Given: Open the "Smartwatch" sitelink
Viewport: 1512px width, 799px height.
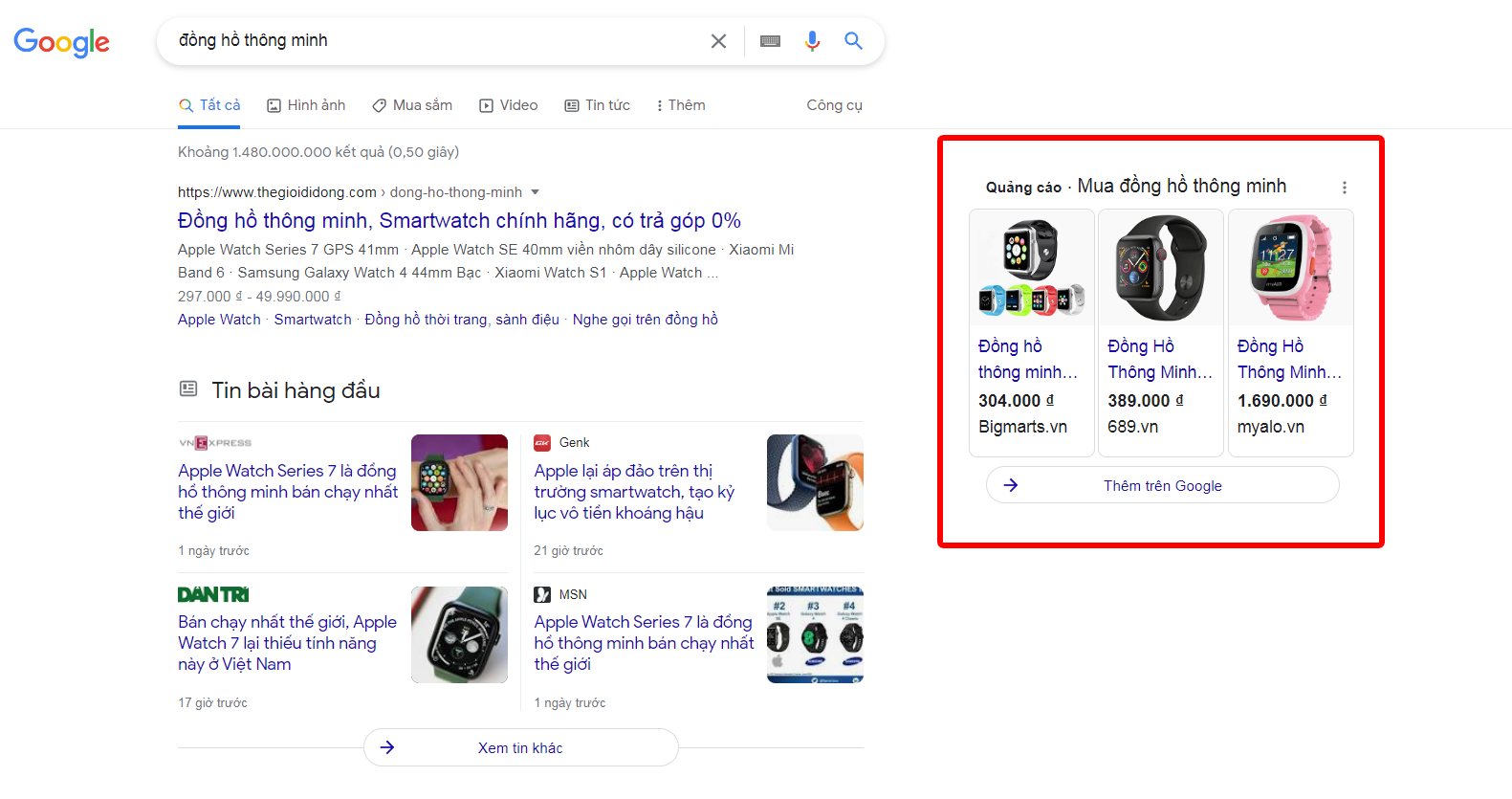Looking at the screenshot, I should (313, 320).
